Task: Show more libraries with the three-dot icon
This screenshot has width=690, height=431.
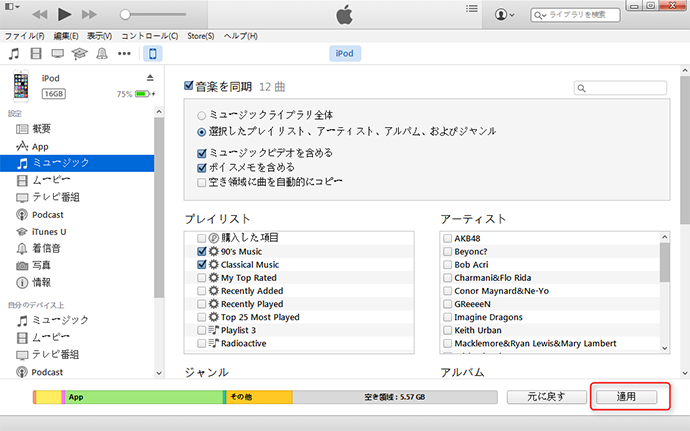Action: coord(124,54)
